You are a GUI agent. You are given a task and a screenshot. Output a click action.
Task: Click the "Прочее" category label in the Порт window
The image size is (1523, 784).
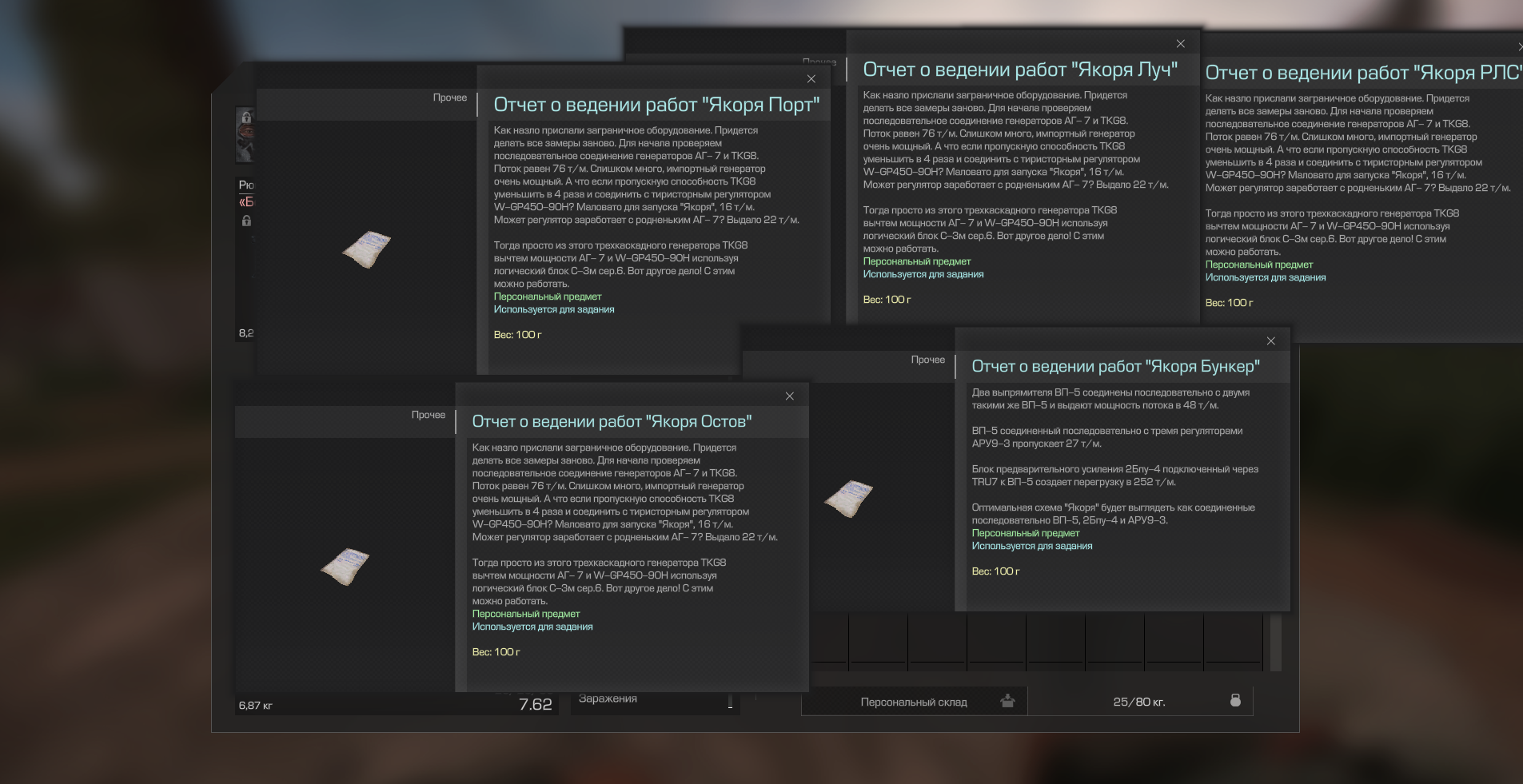(450, 98)
